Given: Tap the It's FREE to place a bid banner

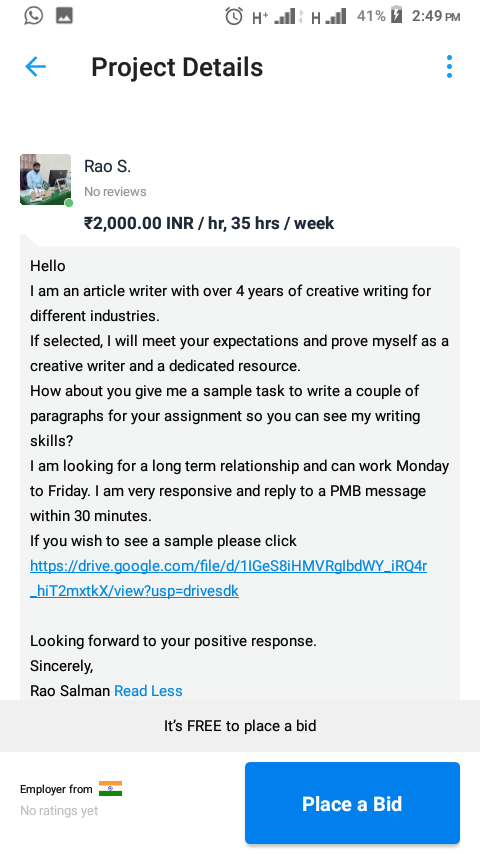Looking at the screenshot, I should (240, 726).
